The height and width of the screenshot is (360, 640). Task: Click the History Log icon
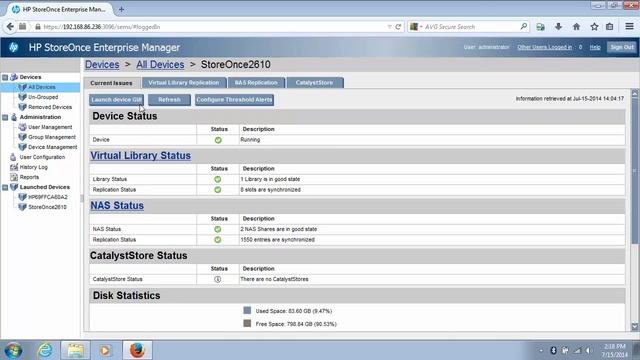(x=14, y=167)
